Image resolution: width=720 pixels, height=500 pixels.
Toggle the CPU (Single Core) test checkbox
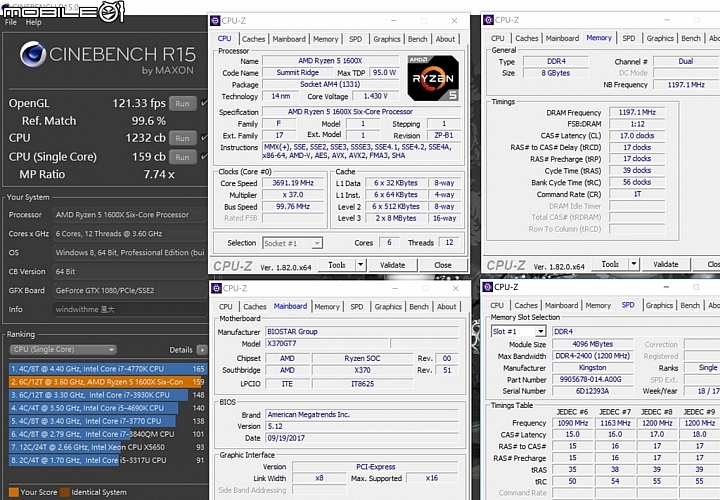204,156
